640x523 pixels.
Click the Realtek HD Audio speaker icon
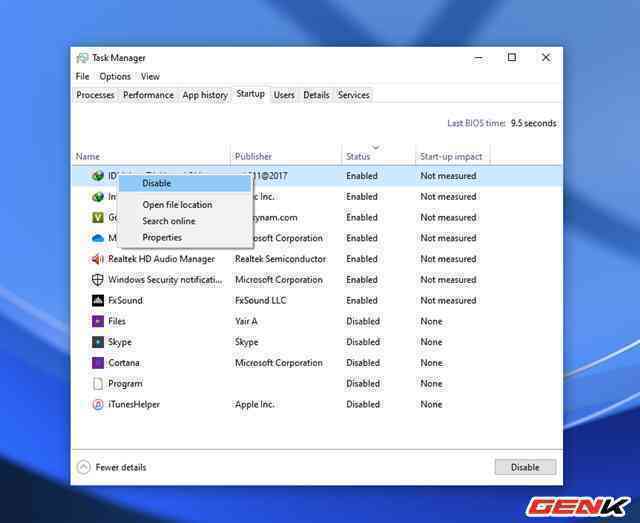pos(98,259)
